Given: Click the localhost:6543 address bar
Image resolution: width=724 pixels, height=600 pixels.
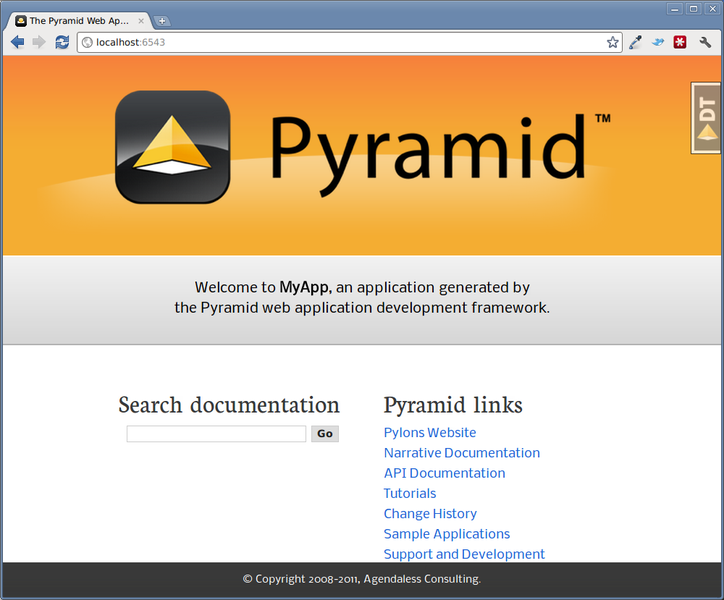Looking at the screenshot, I should [x=350, y=42].
